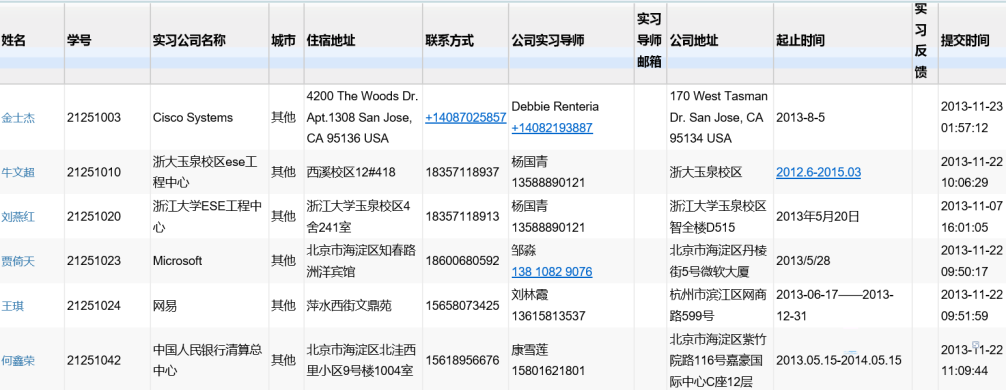Viewport: 1006px width, 390px height.
Task: Click the 公司地址 column header
Action: (694, 40)
